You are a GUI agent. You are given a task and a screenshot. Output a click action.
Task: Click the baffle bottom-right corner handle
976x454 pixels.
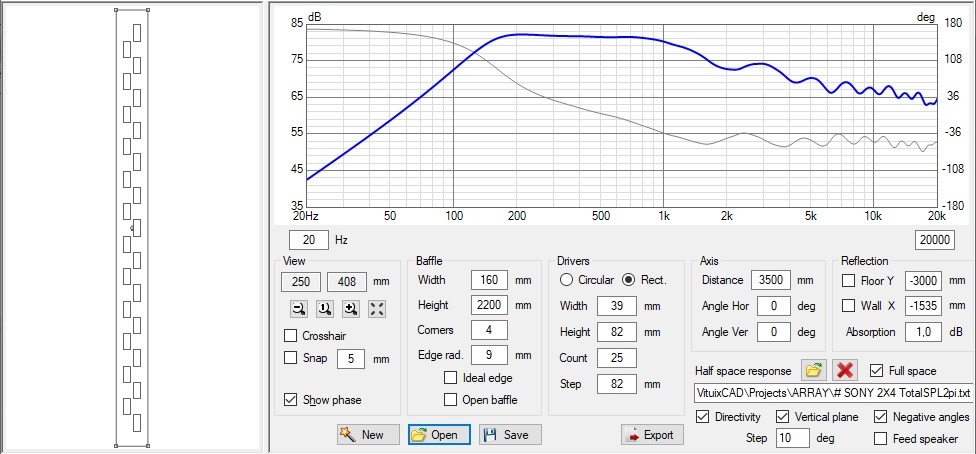coord(148,445)
